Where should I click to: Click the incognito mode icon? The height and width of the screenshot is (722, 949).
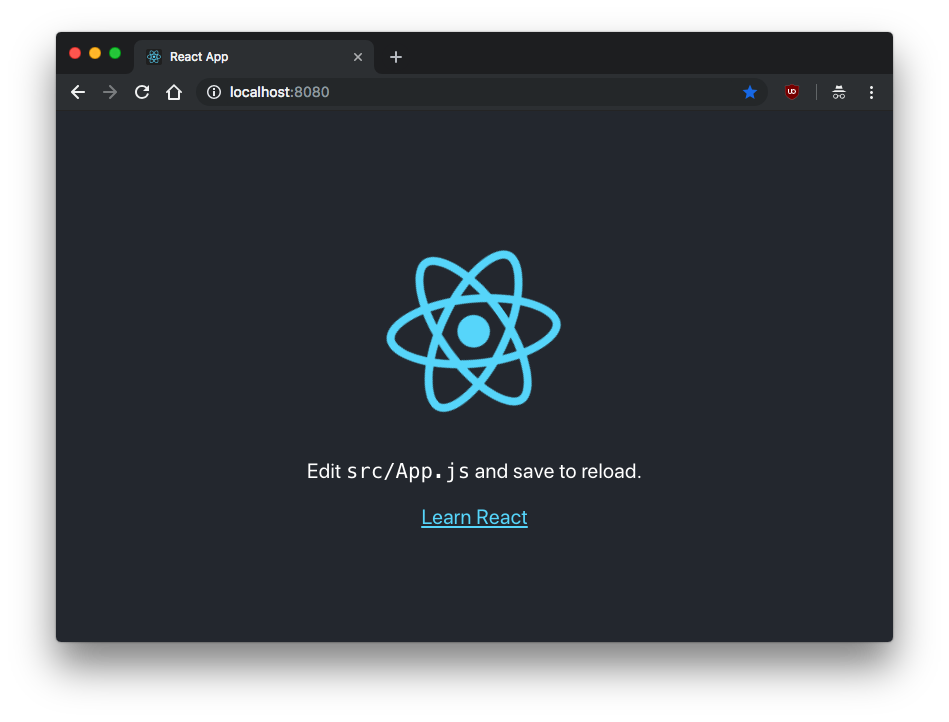[839, 92]
